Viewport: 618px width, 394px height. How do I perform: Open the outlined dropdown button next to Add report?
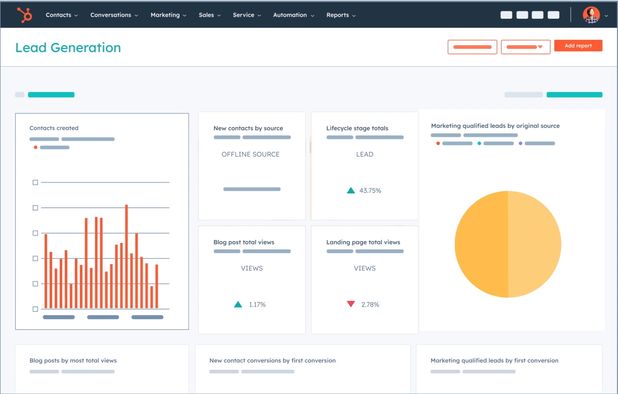(526, 47)
